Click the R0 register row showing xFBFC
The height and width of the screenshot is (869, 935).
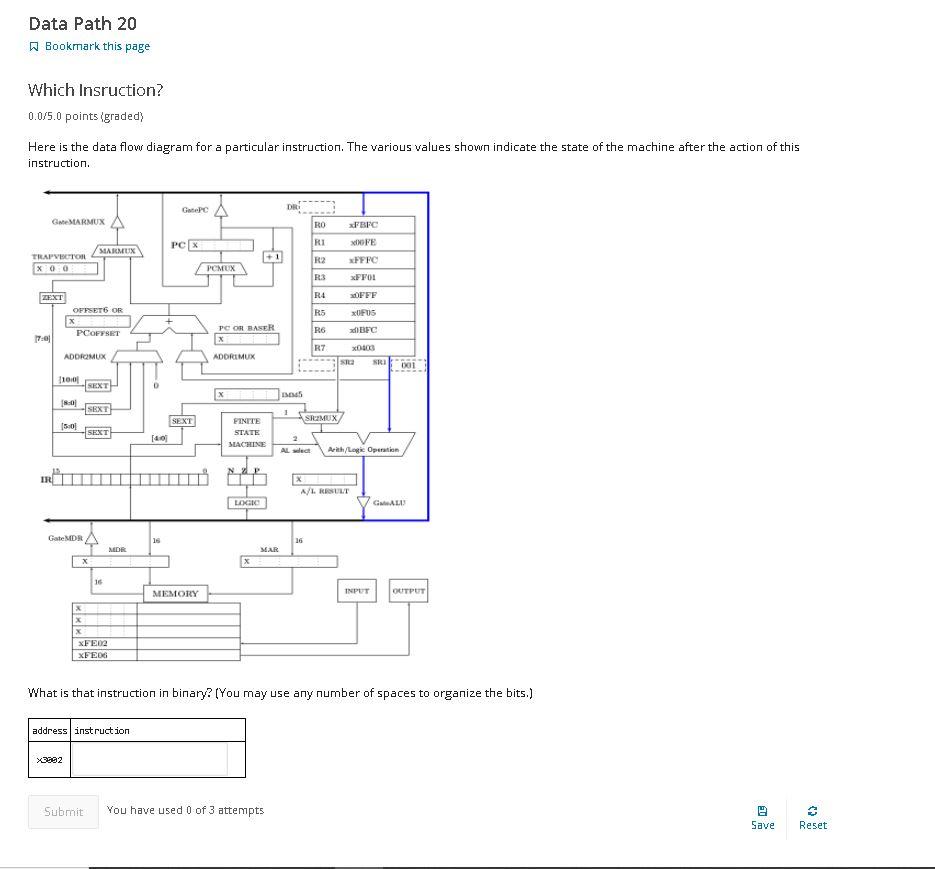(363, 225)
